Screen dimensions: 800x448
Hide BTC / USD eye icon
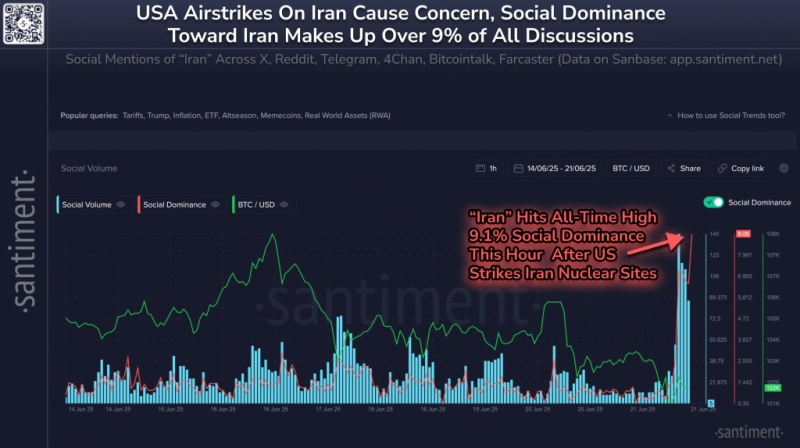(284, 205)
